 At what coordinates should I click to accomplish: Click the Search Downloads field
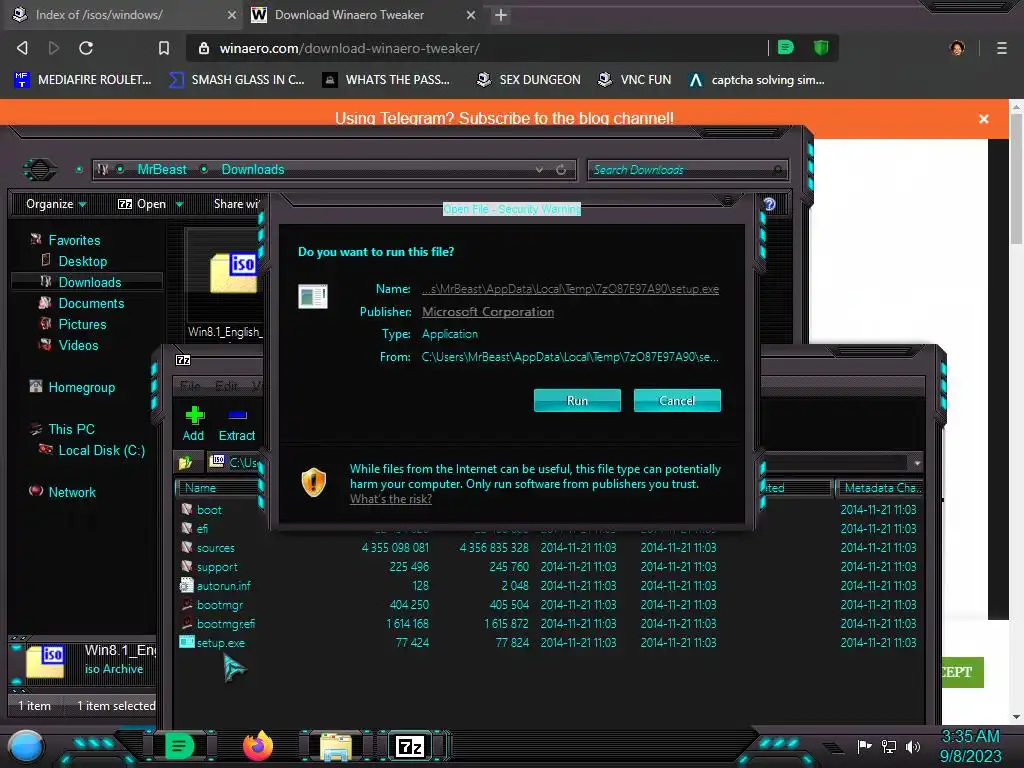pos(688,170)
